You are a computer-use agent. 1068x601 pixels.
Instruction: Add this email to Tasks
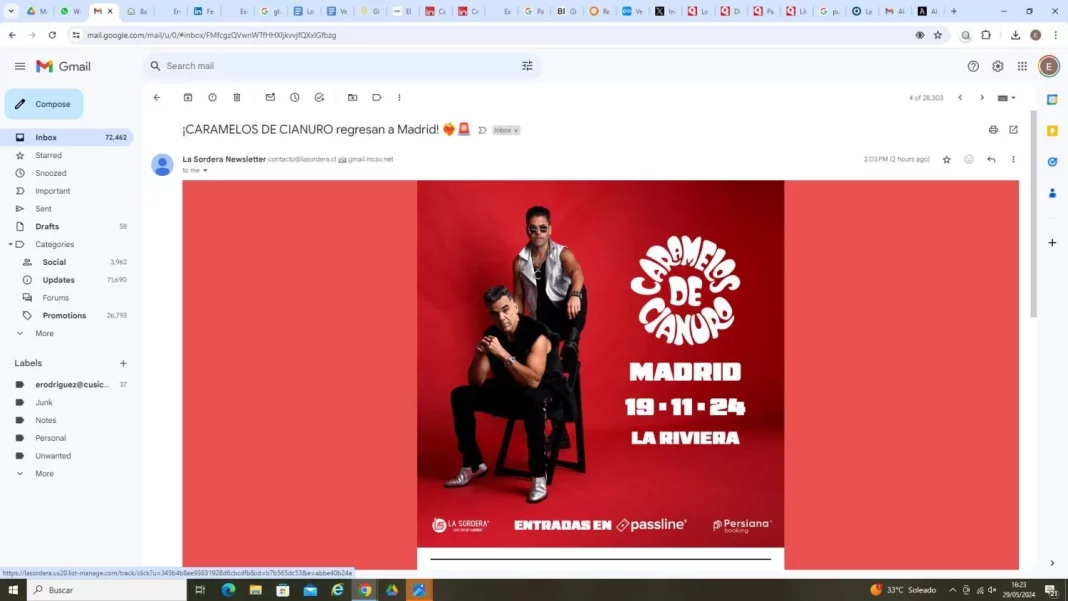click(319, 98)
